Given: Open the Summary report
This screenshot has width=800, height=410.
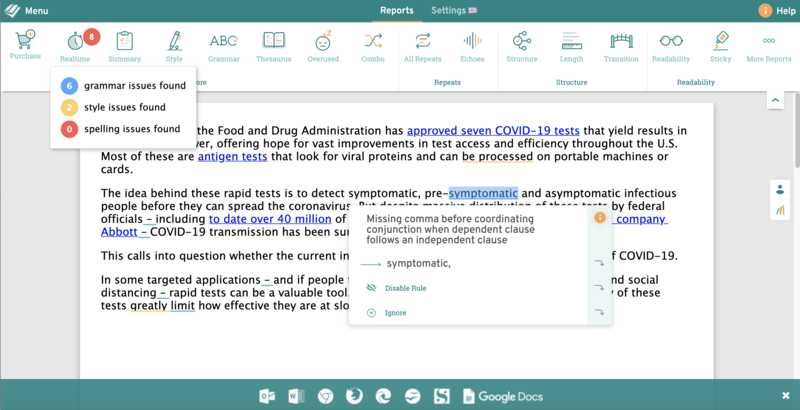Looking at the screenshot, I should coord(124,45).
